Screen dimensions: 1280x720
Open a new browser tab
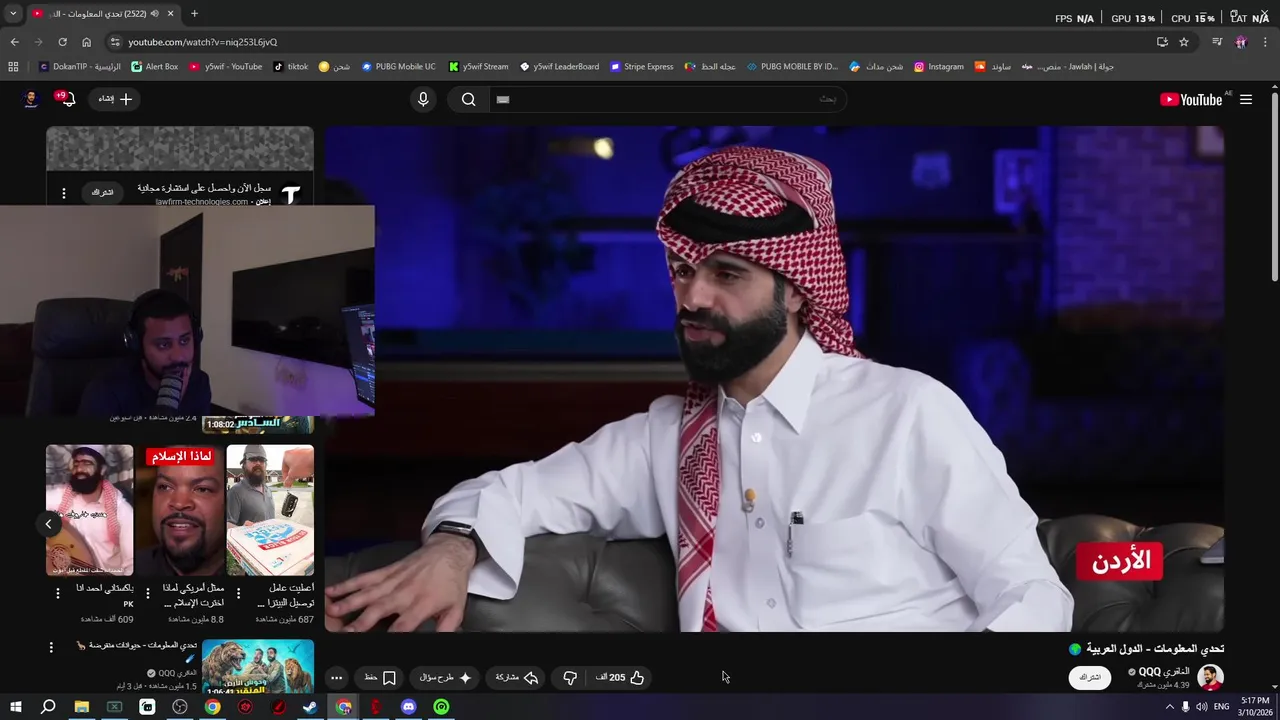click(x=194, y=14)
